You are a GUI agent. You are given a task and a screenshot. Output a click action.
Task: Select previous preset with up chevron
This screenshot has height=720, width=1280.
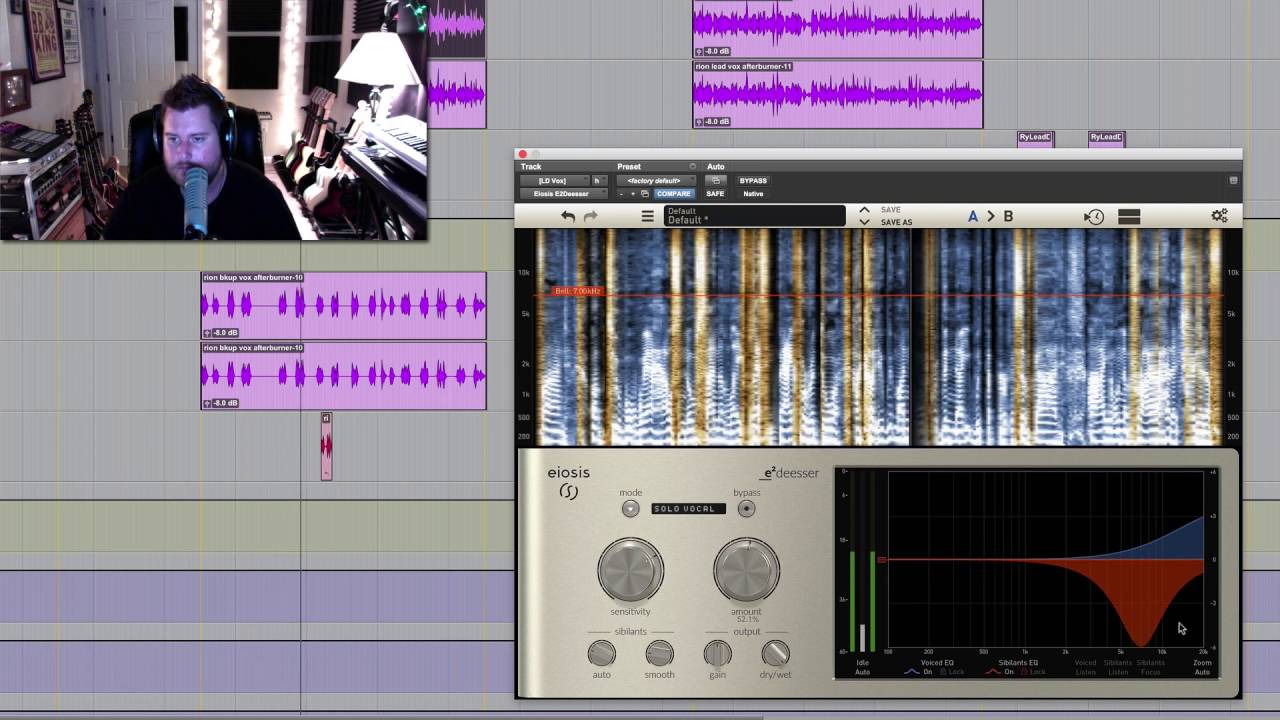tap(864, 210)
